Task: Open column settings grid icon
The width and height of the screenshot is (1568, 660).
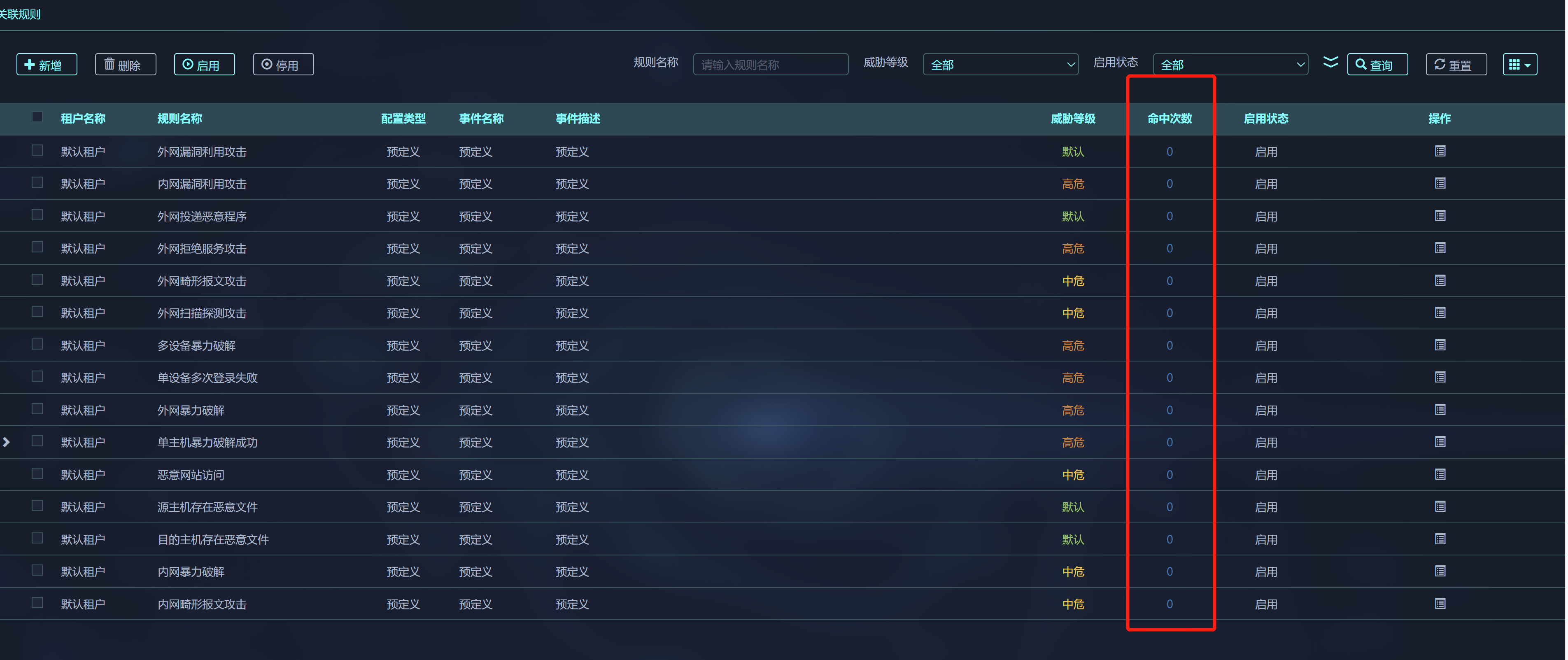Action: pos(1519,65)
